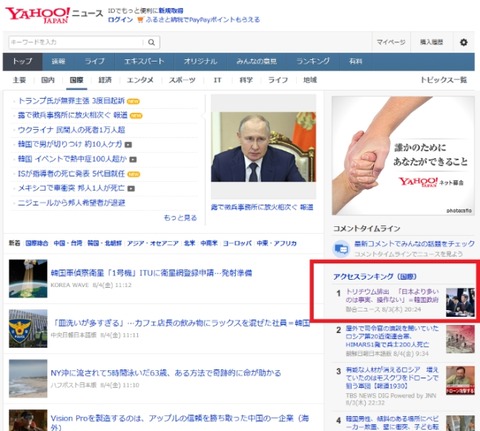Image resolution: width=480 pixels, height=431 pixels.
Task: Open the Putin photo thumbnail
Action: 263,147
